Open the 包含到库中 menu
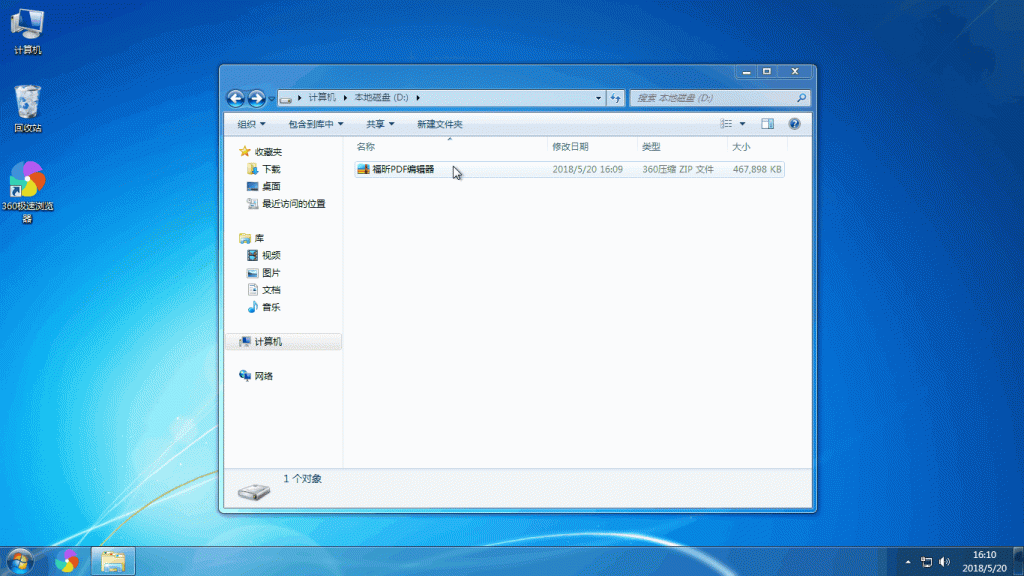Screen dimensions: 1024x576 (315, 124)
